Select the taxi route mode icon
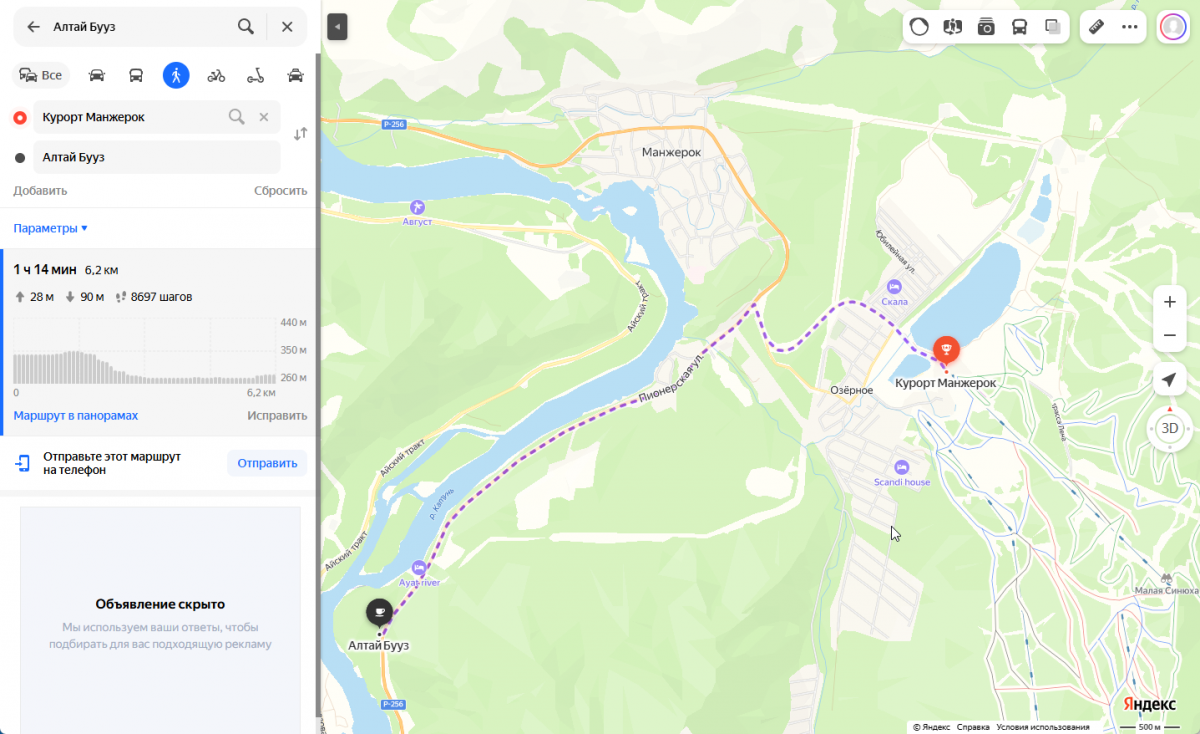The height and width of the screenshot is (734, 1200). click(295, 75)
